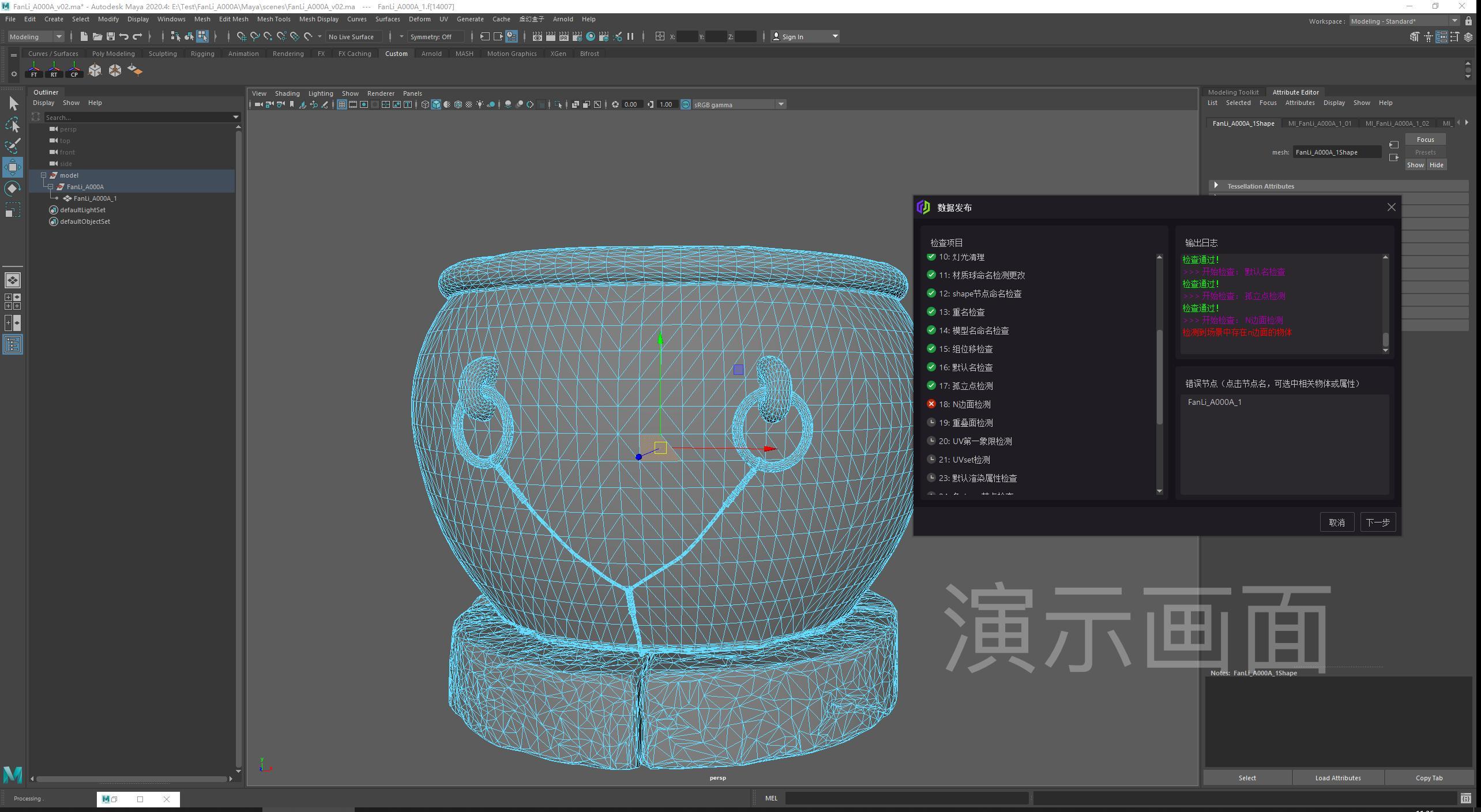Screen dimensions: 1481x812
Task: Click the single-pane layout icon in the left toolbox
Action: tap(13, 280)
